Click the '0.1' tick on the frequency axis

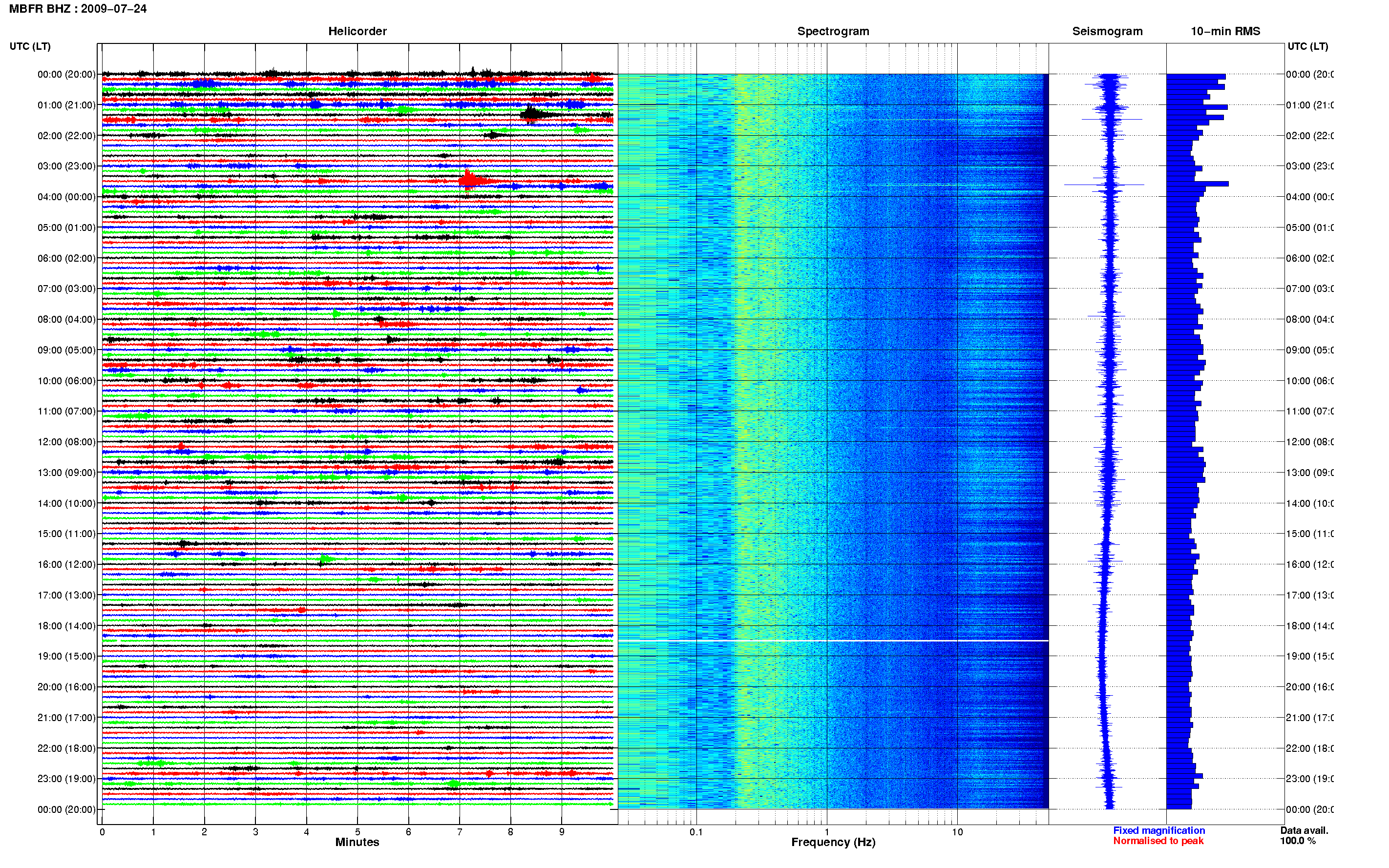696,832
